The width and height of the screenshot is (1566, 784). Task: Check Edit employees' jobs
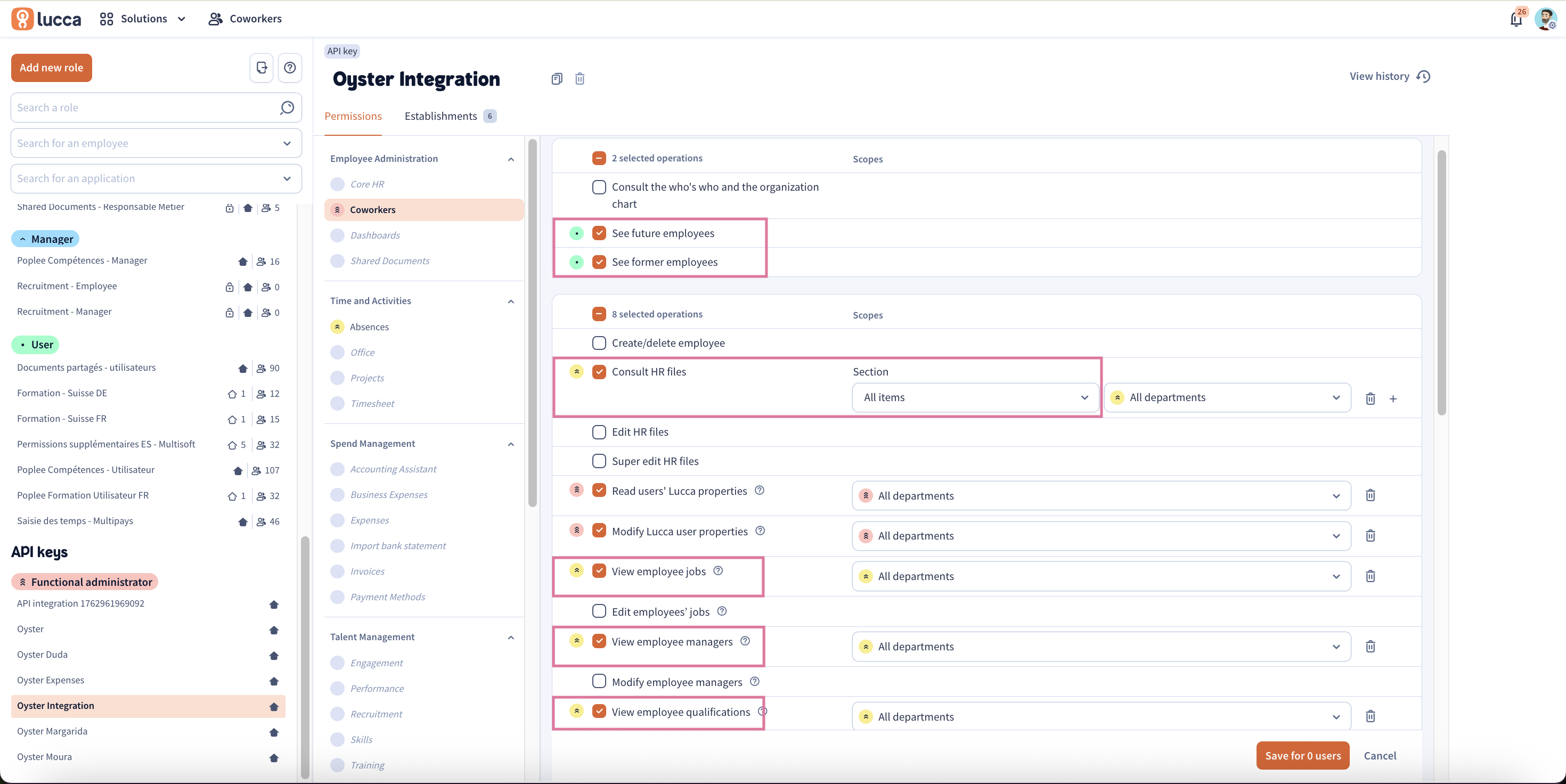599,611
